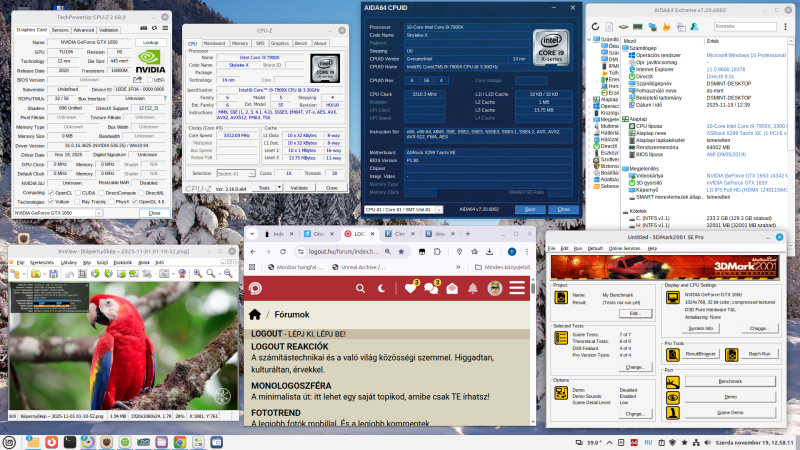Open the CPU core selector dropdown in AIDA64 CPUID

click(x=438, y=210)
